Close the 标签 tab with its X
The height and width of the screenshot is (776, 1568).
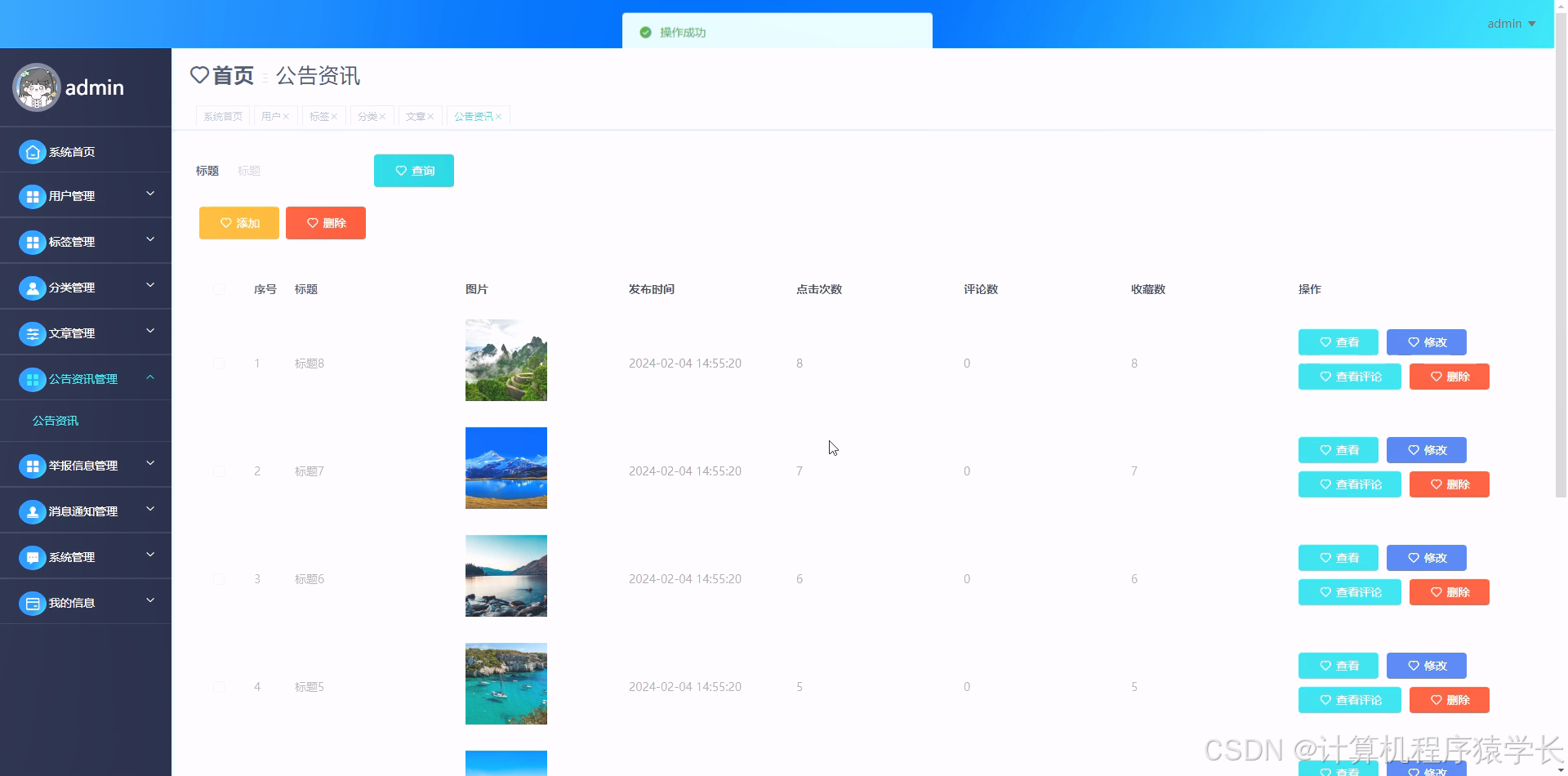coord(334,117)
